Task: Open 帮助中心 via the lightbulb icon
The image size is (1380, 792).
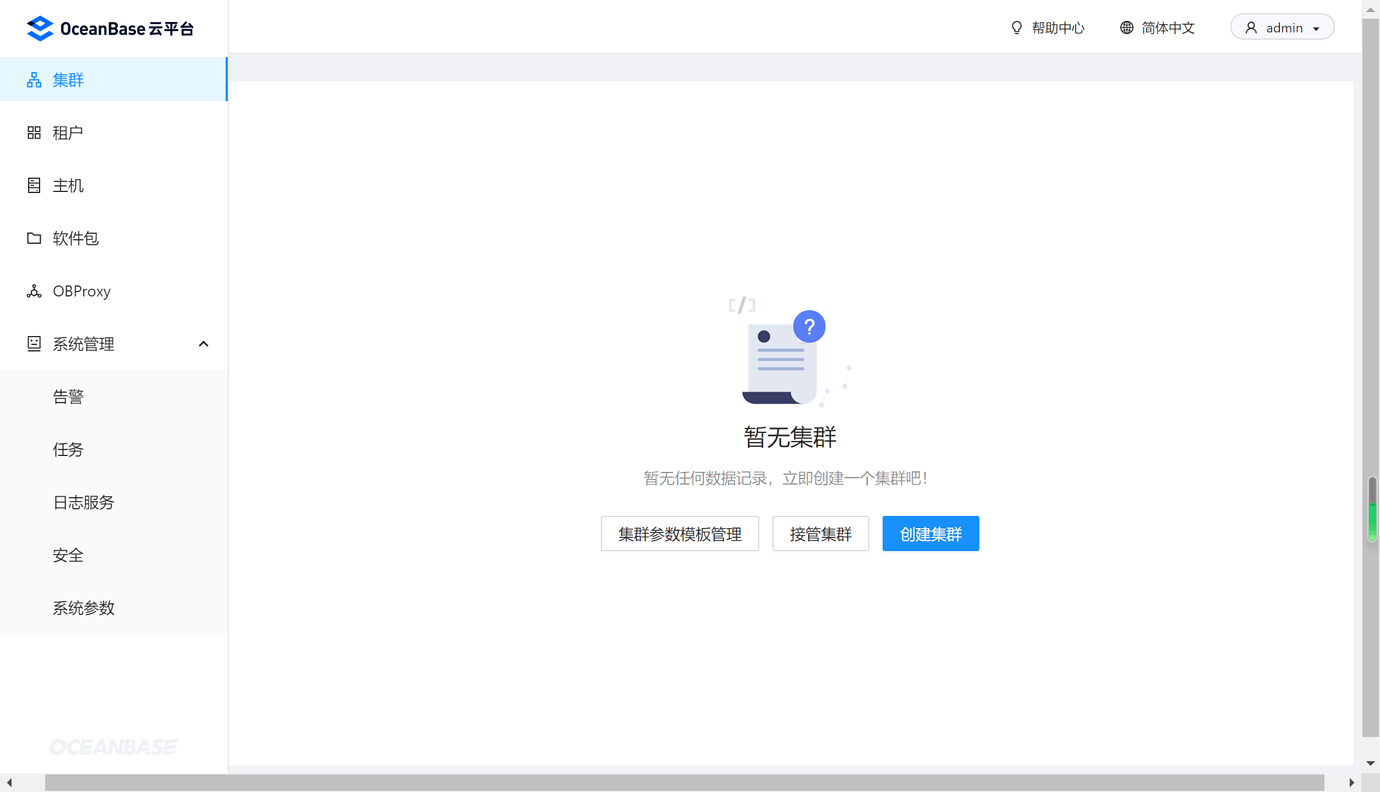Action: 1016,27
